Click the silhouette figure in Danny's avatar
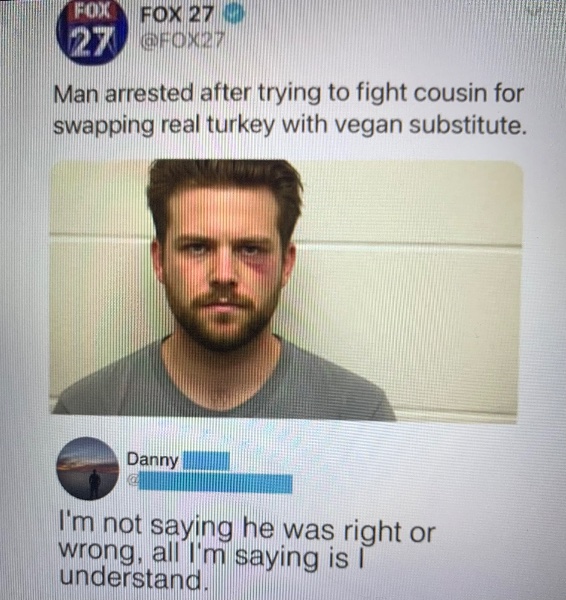The width and height of the screenshot is (566, 600). tap(95, 484)
